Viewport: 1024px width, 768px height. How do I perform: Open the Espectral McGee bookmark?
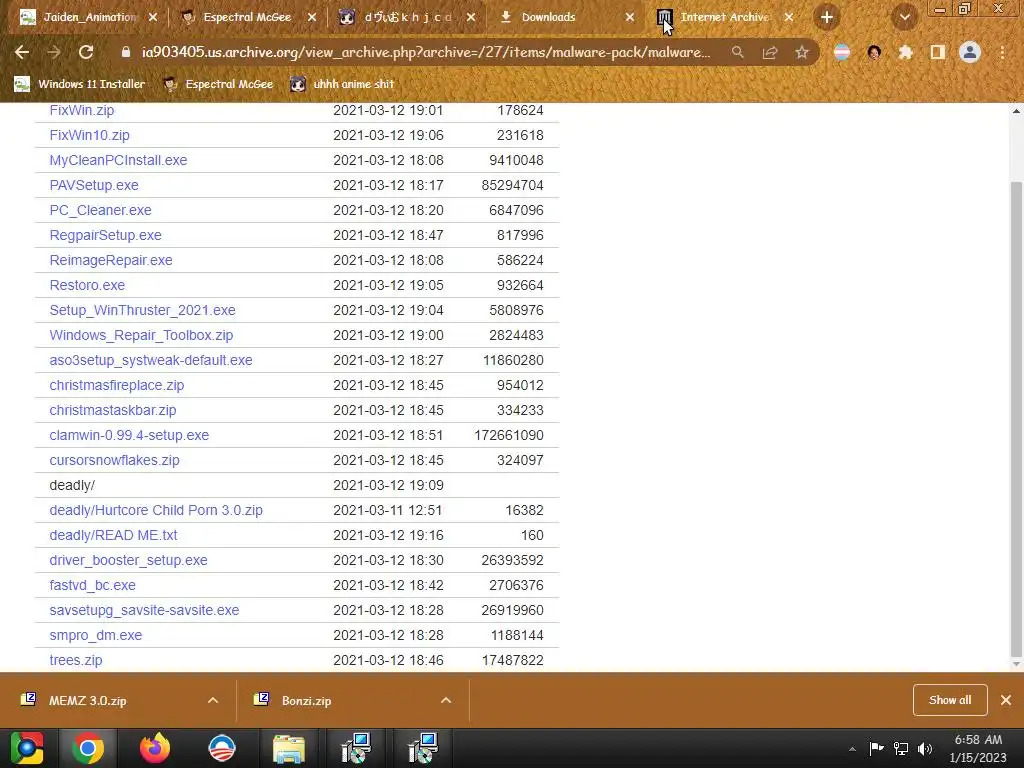pyautogui.click(x=218, y=84)
